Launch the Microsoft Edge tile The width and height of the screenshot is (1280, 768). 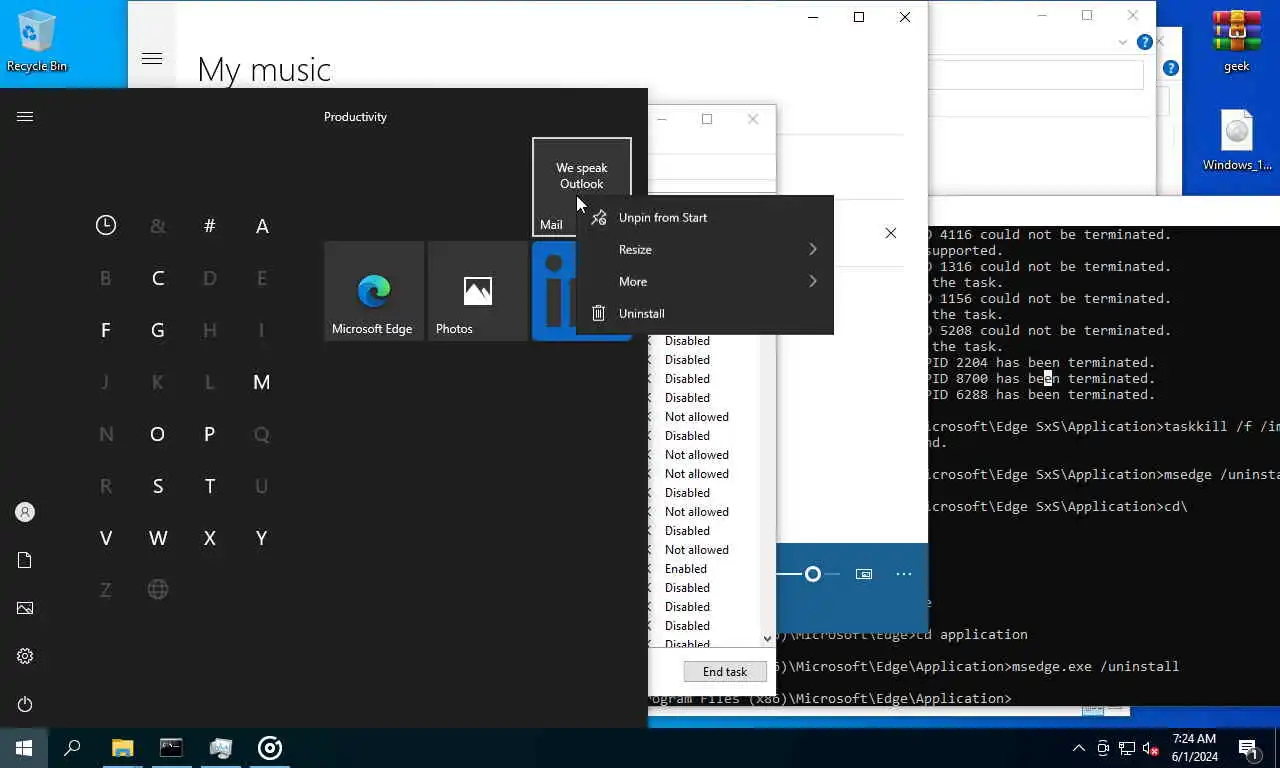(374, 291)
